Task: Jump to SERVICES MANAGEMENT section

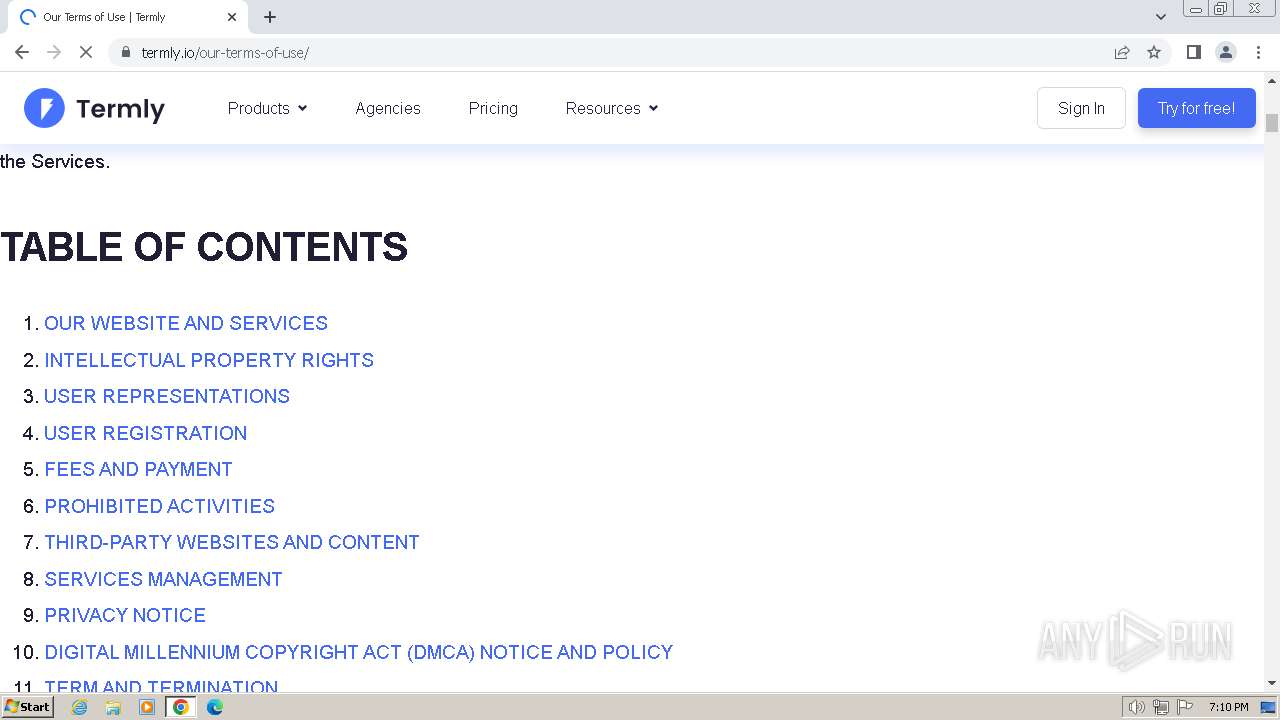Action: [x=164, y=579]
